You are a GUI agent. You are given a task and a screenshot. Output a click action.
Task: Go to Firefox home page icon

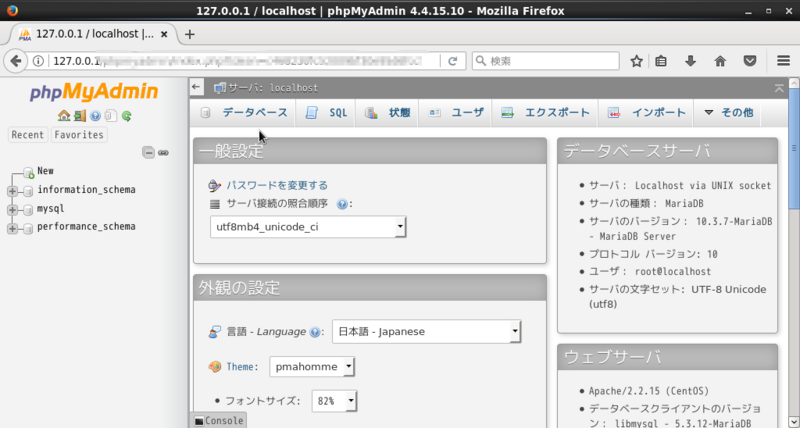[720, 61]
